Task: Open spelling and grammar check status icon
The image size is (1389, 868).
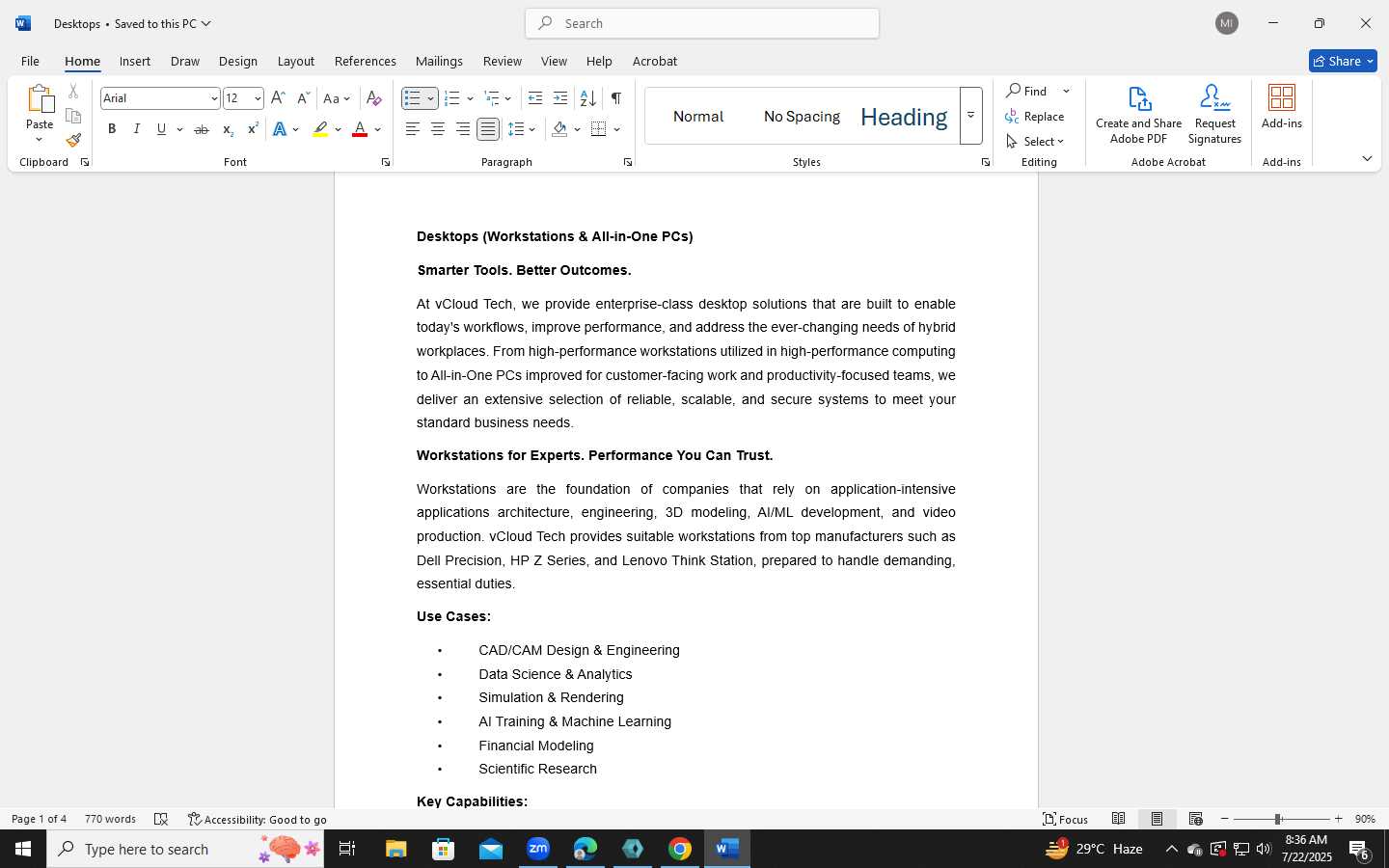Action: [161, 819]
